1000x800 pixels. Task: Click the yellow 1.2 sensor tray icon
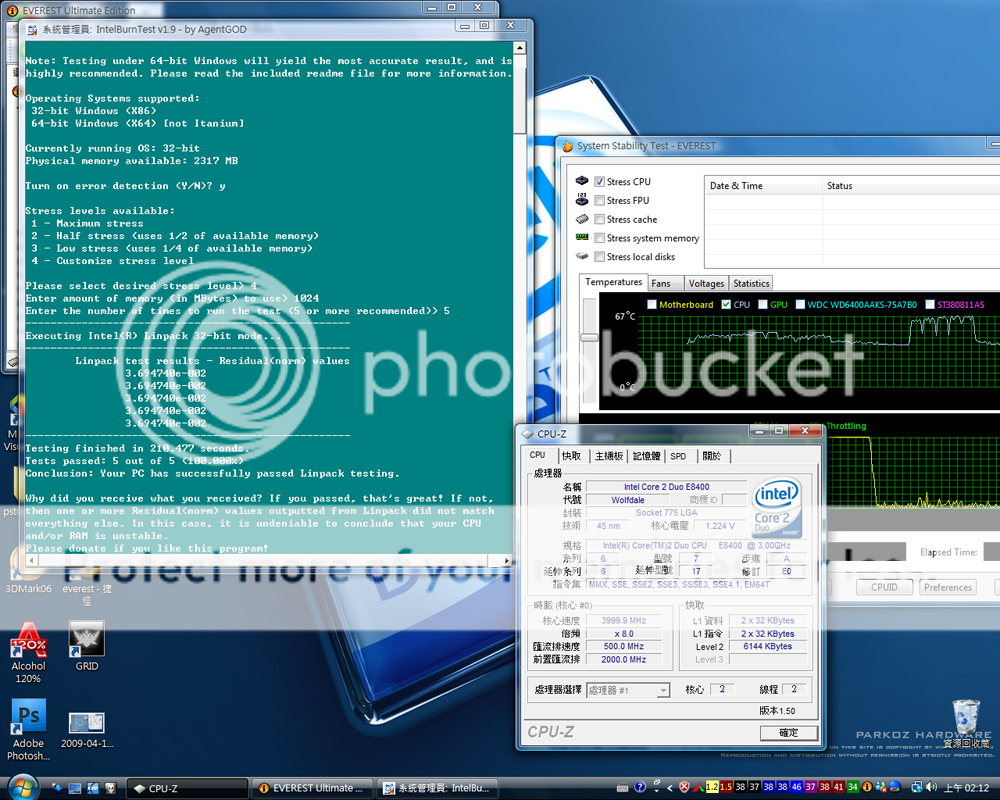point(712,787)
